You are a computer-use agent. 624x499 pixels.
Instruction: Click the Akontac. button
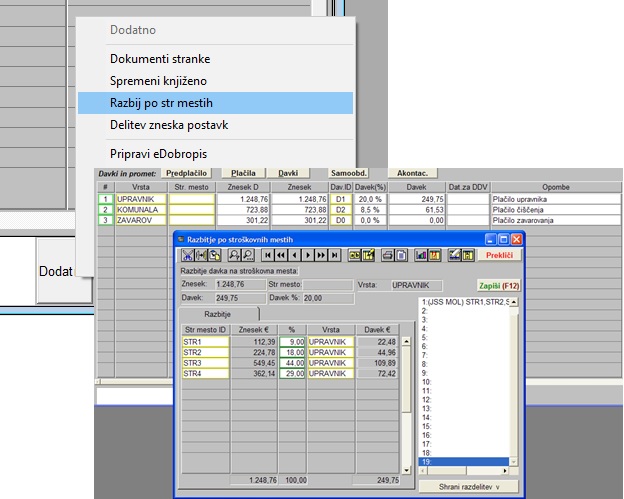tap(412, 173)
